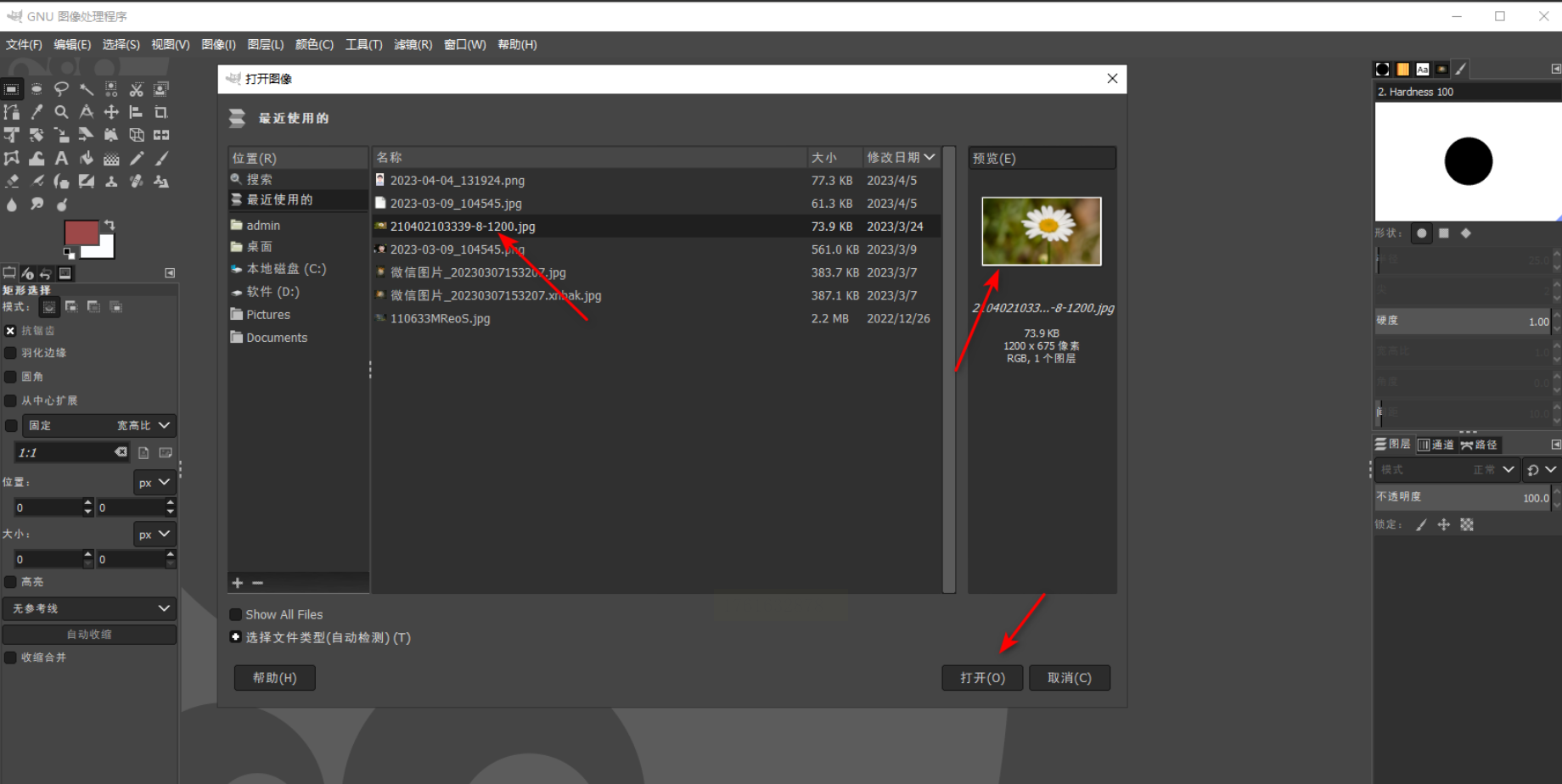Enable the 高亮 highlight checkbox

[x=10, y=582]
